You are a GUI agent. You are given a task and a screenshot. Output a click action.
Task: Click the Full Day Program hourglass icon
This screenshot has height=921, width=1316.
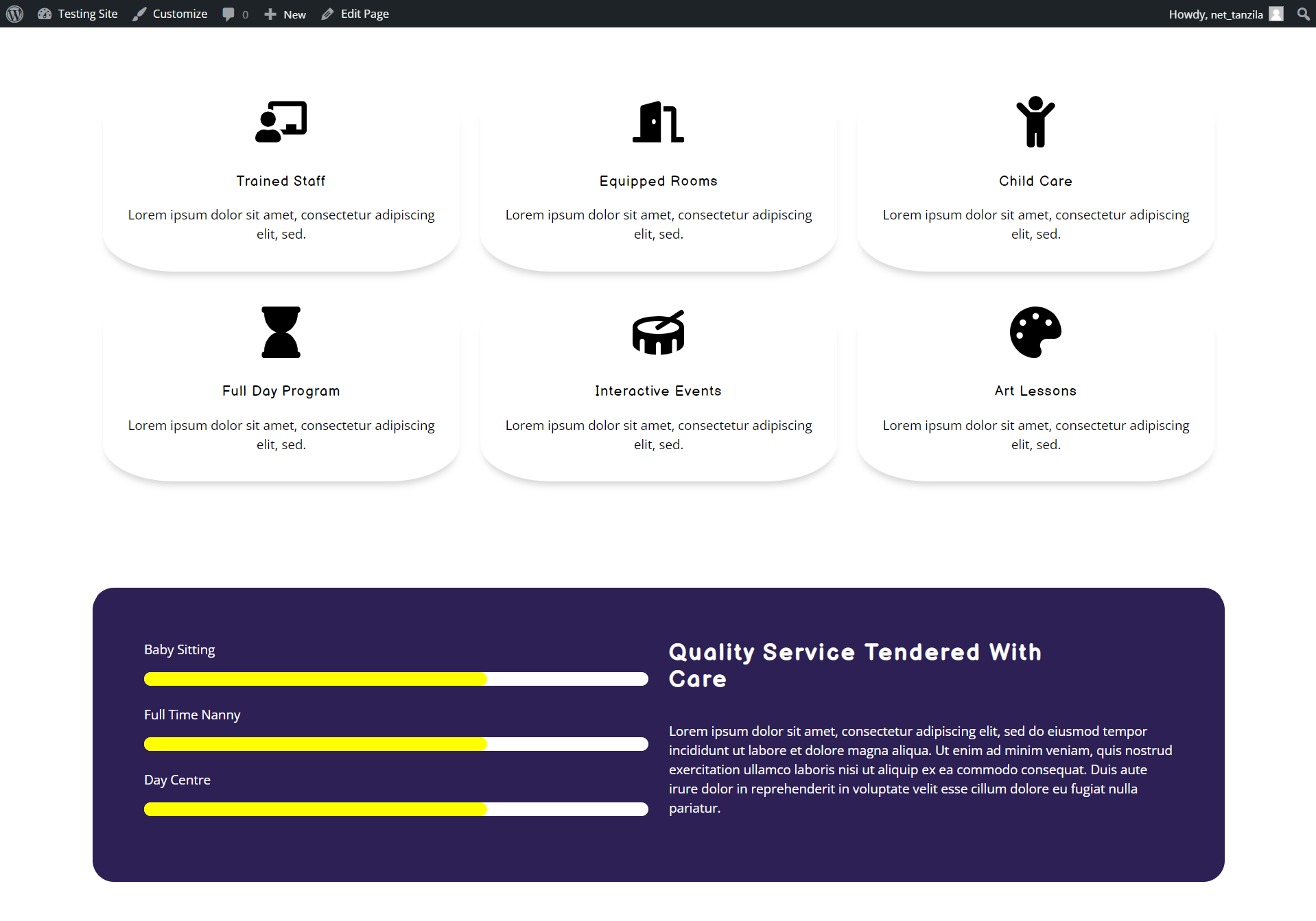281,332
